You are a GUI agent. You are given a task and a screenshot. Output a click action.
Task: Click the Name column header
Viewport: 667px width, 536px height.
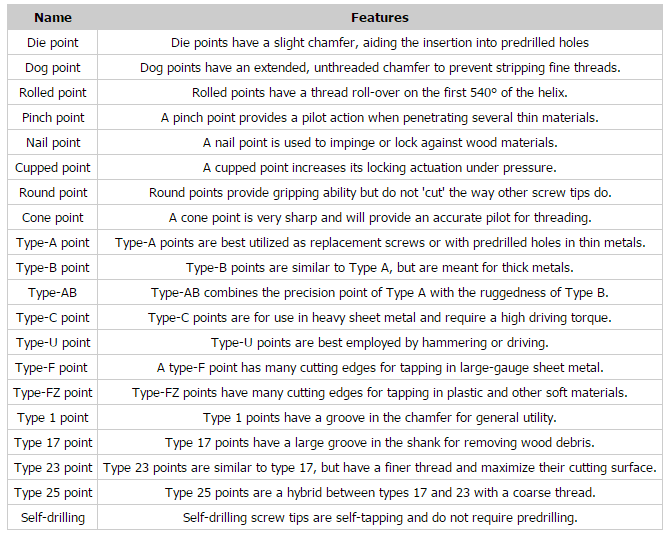tap(52, 18)
